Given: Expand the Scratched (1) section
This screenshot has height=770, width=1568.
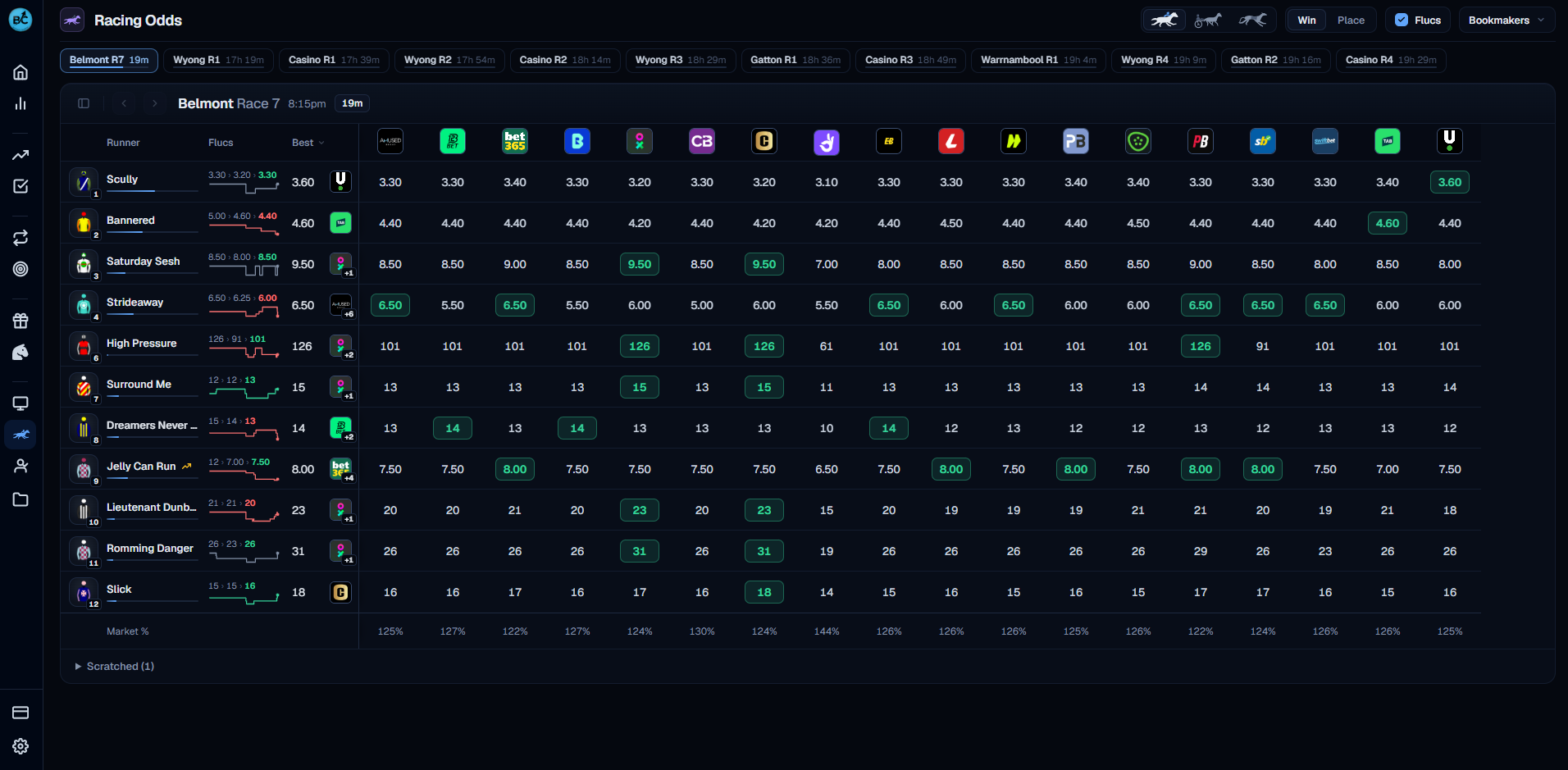Looking at the screenshot, I should point(115,666).
